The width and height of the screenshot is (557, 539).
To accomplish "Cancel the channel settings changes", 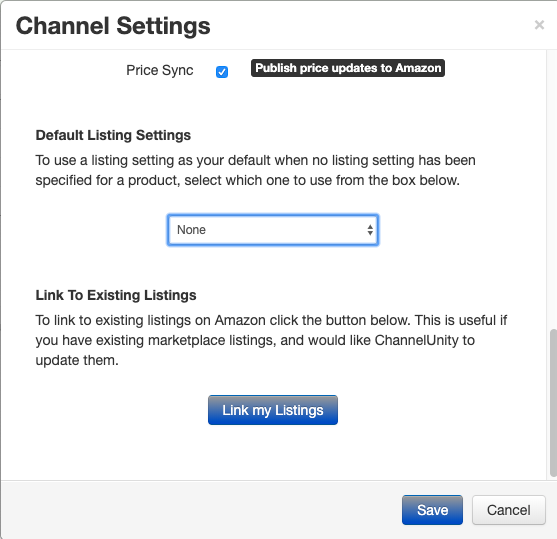I will (x=509, y=510).
